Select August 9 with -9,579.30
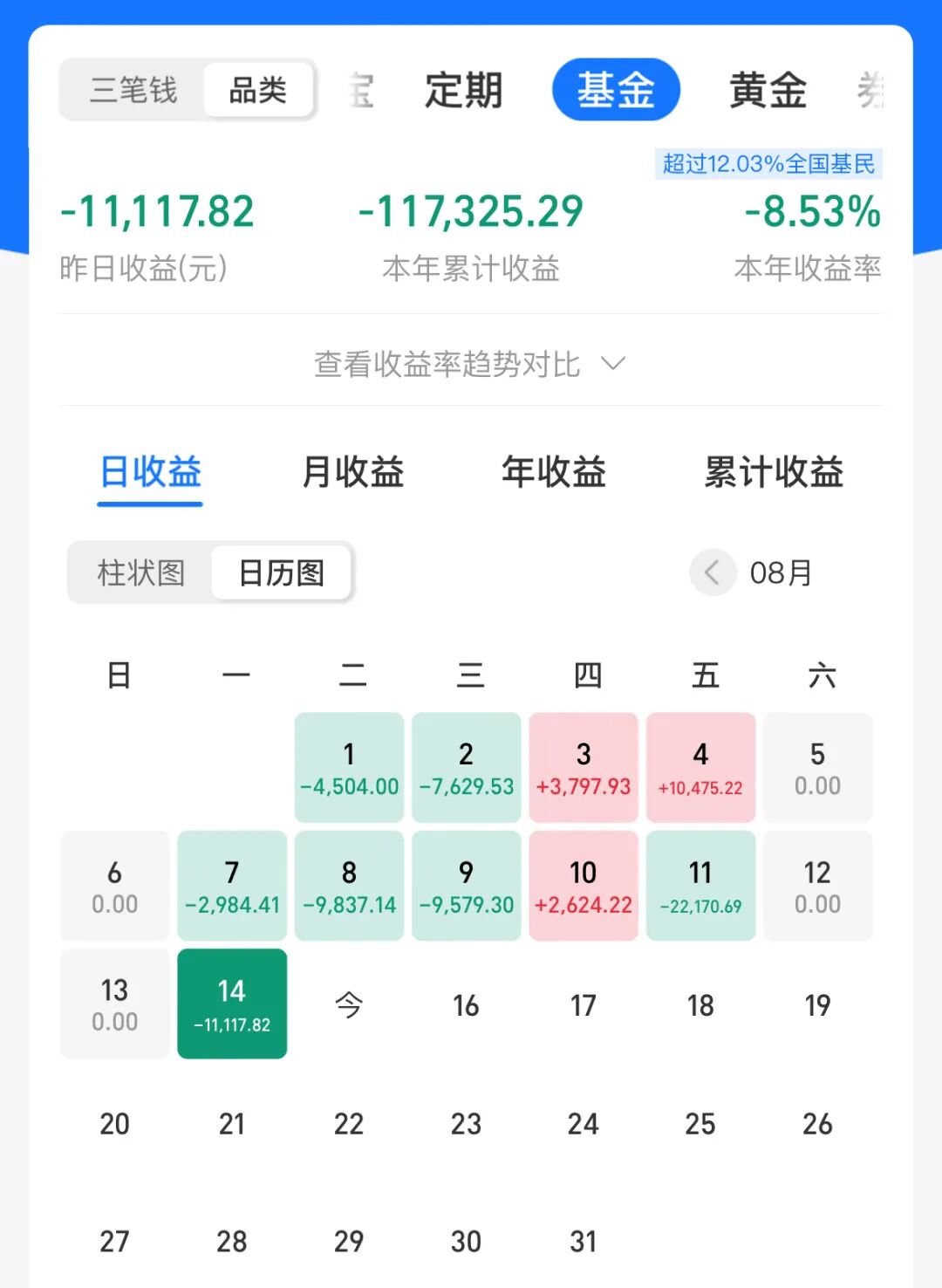Viewport: 942px width, 1288px height. (467, 886)
